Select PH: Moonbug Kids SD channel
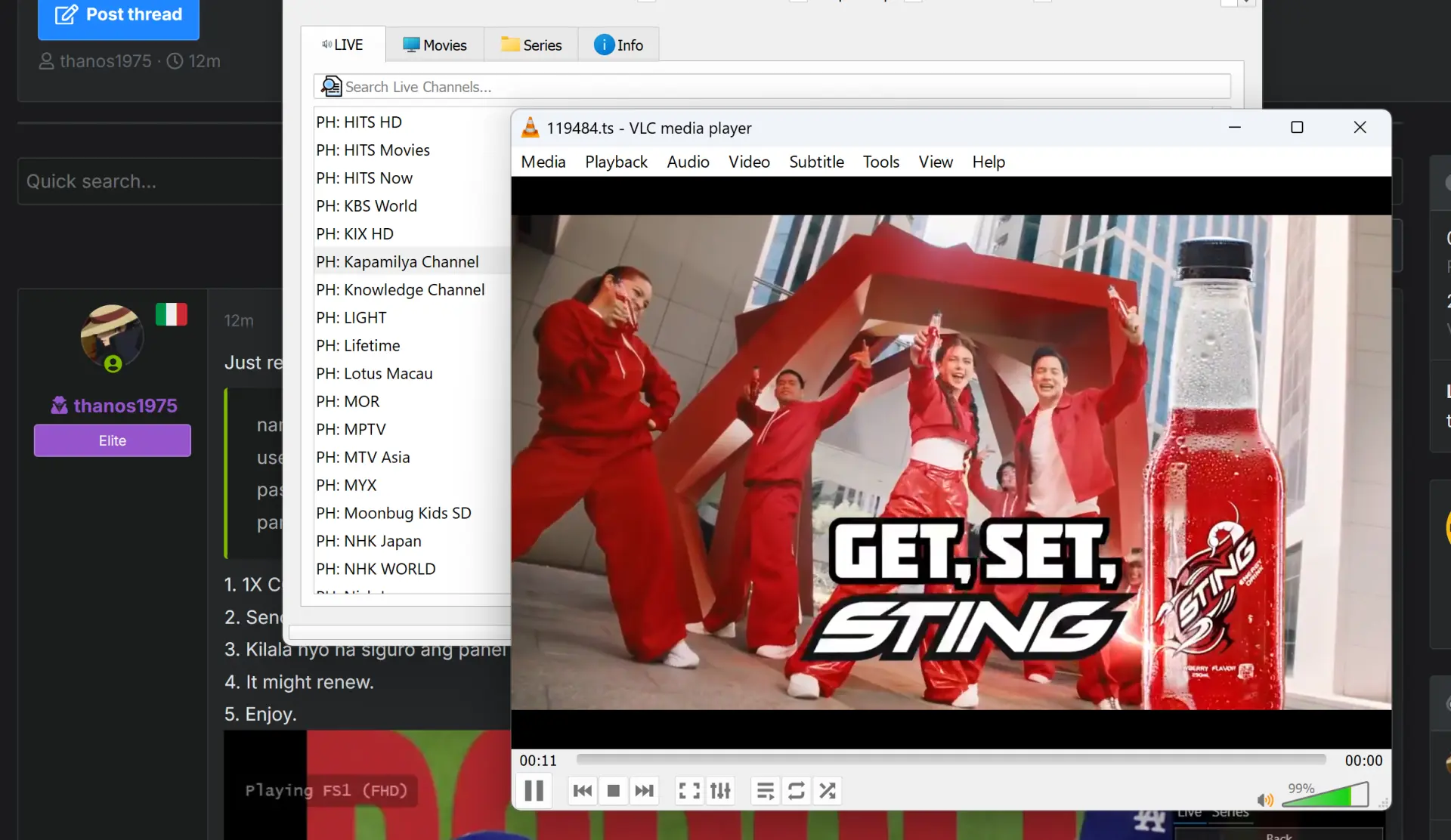The image size is (1451, 840). pyautogui.click(x=394, y=513)
